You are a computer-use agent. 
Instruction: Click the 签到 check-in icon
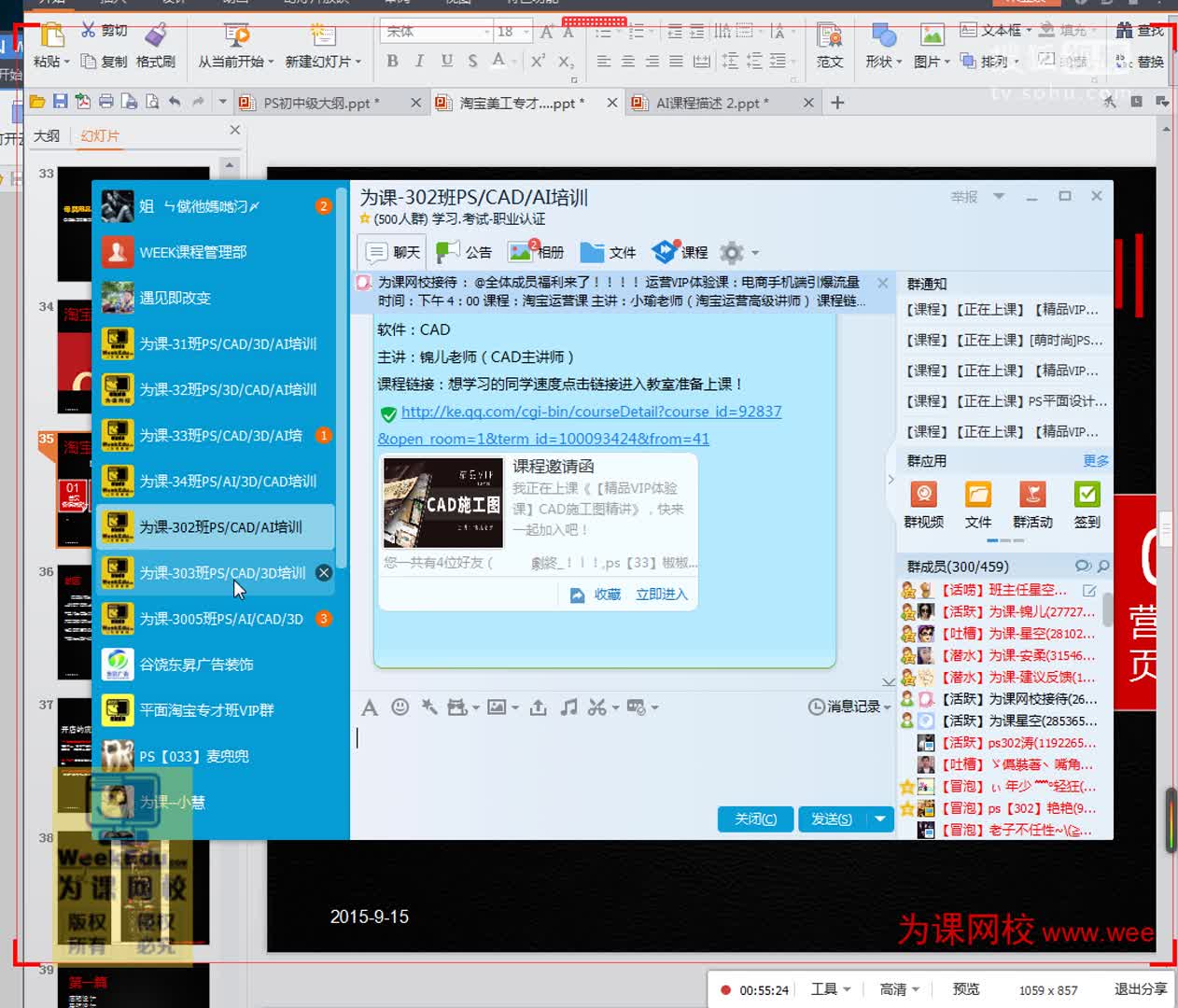click(x=1087, y=505)
